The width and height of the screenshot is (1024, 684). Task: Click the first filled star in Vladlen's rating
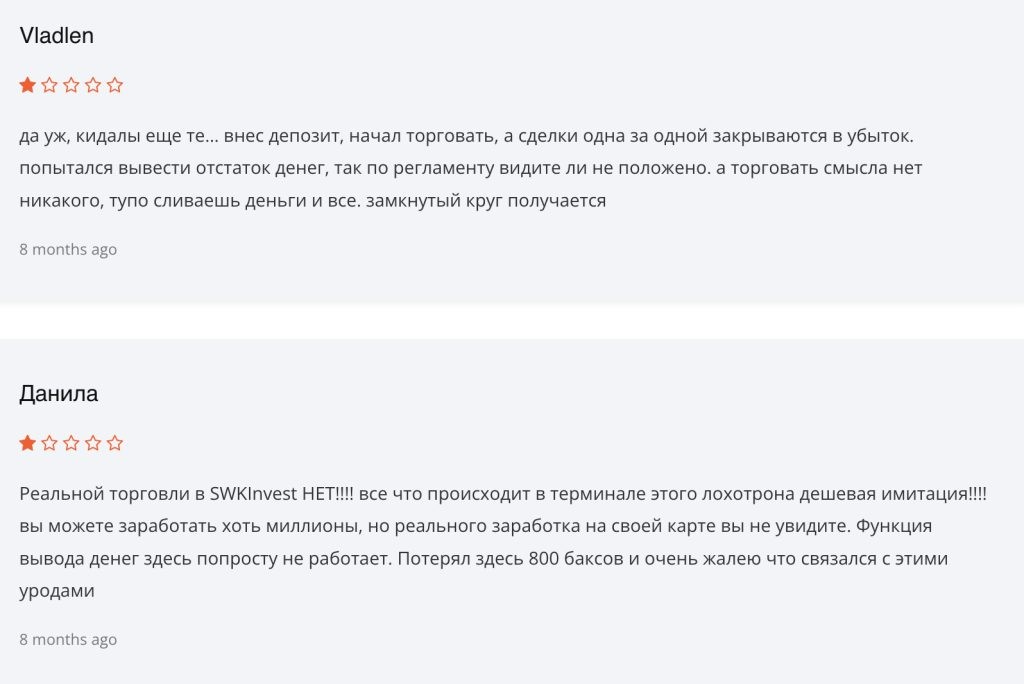27,85
